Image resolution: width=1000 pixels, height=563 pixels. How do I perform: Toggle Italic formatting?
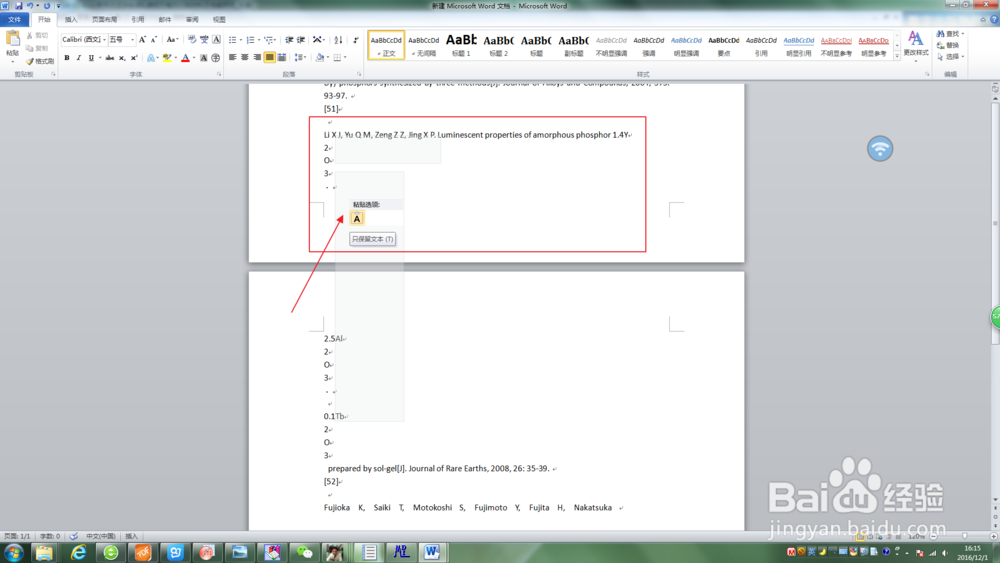tap(79, 58)
